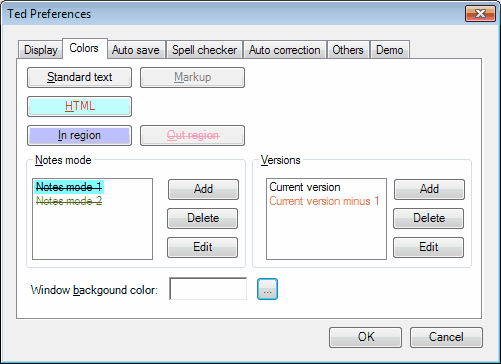Select Current version minus 1 entry
The image size is (501, 364).
pos(324,201)
